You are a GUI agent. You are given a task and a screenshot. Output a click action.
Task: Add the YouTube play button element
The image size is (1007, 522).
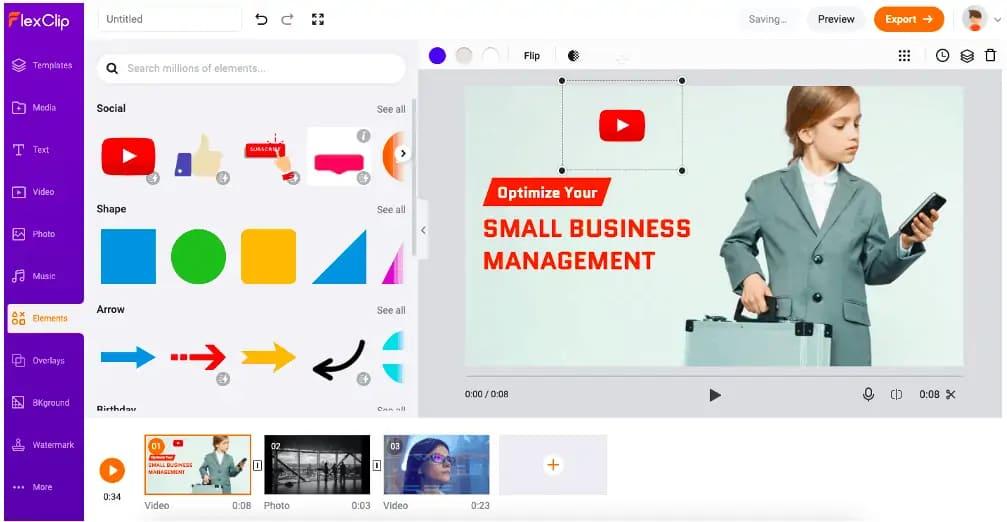(x=128, y=156)
